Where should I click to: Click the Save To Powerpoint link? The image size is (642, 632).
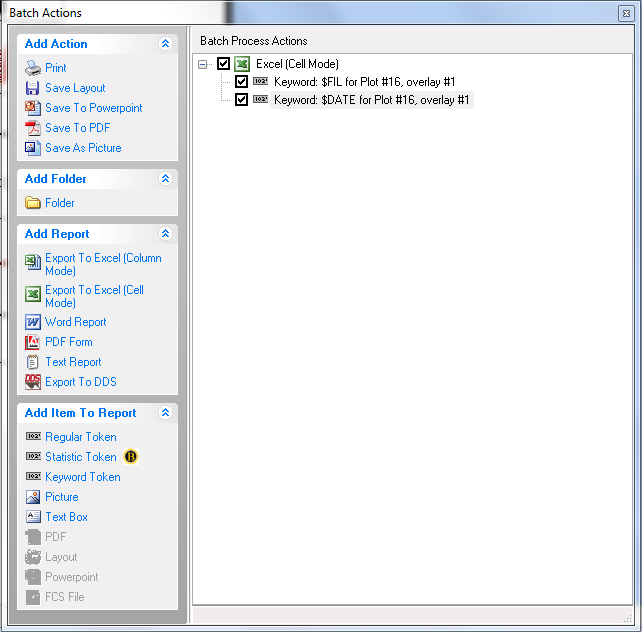pyautogui.click(x=94, y=108)
